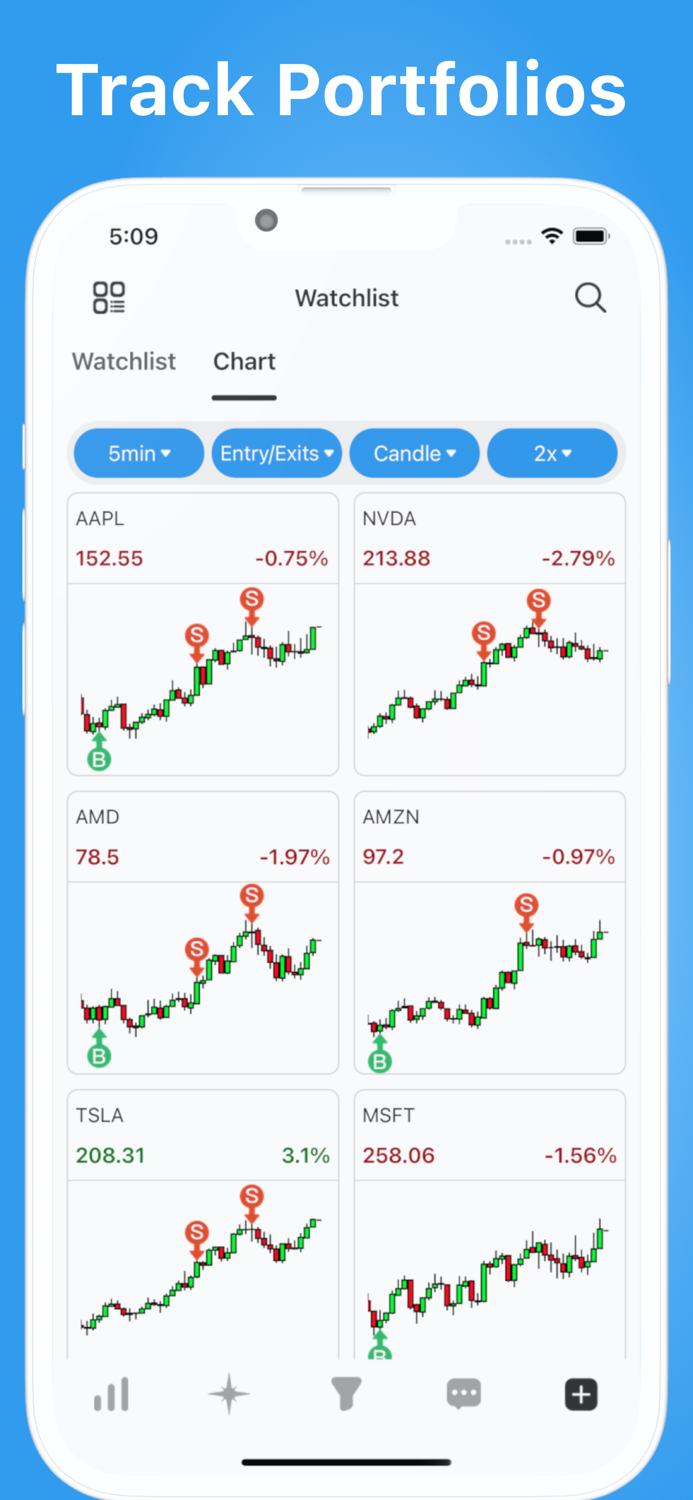This screenshot has height=1500, width=693.
Task: Open the Entry/Exits dropdown
Action: tap(277, 453)
